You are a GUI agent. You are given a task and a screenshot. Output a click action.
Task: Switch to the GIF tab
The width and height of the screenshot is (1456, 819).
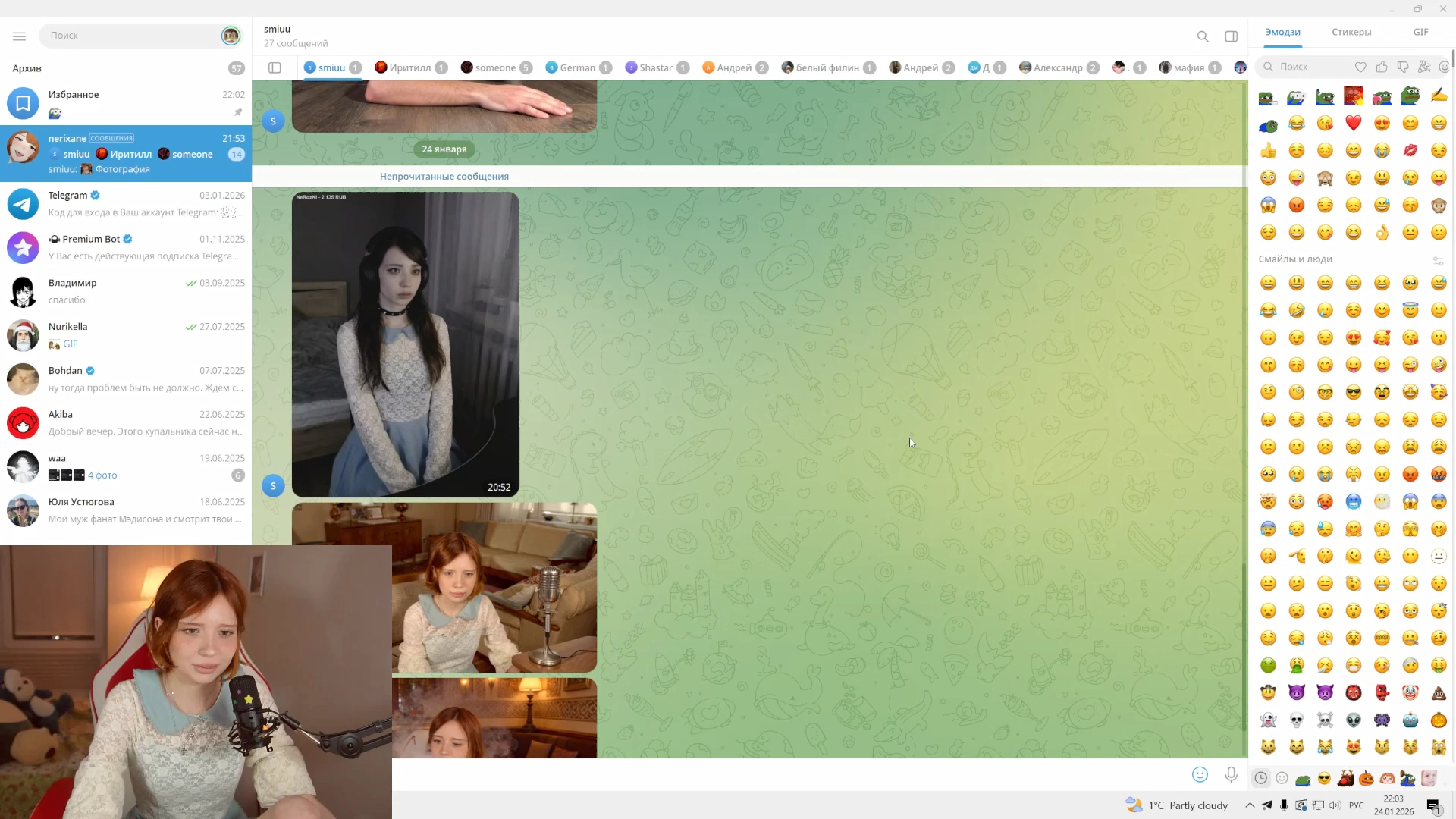[1420, 32]
